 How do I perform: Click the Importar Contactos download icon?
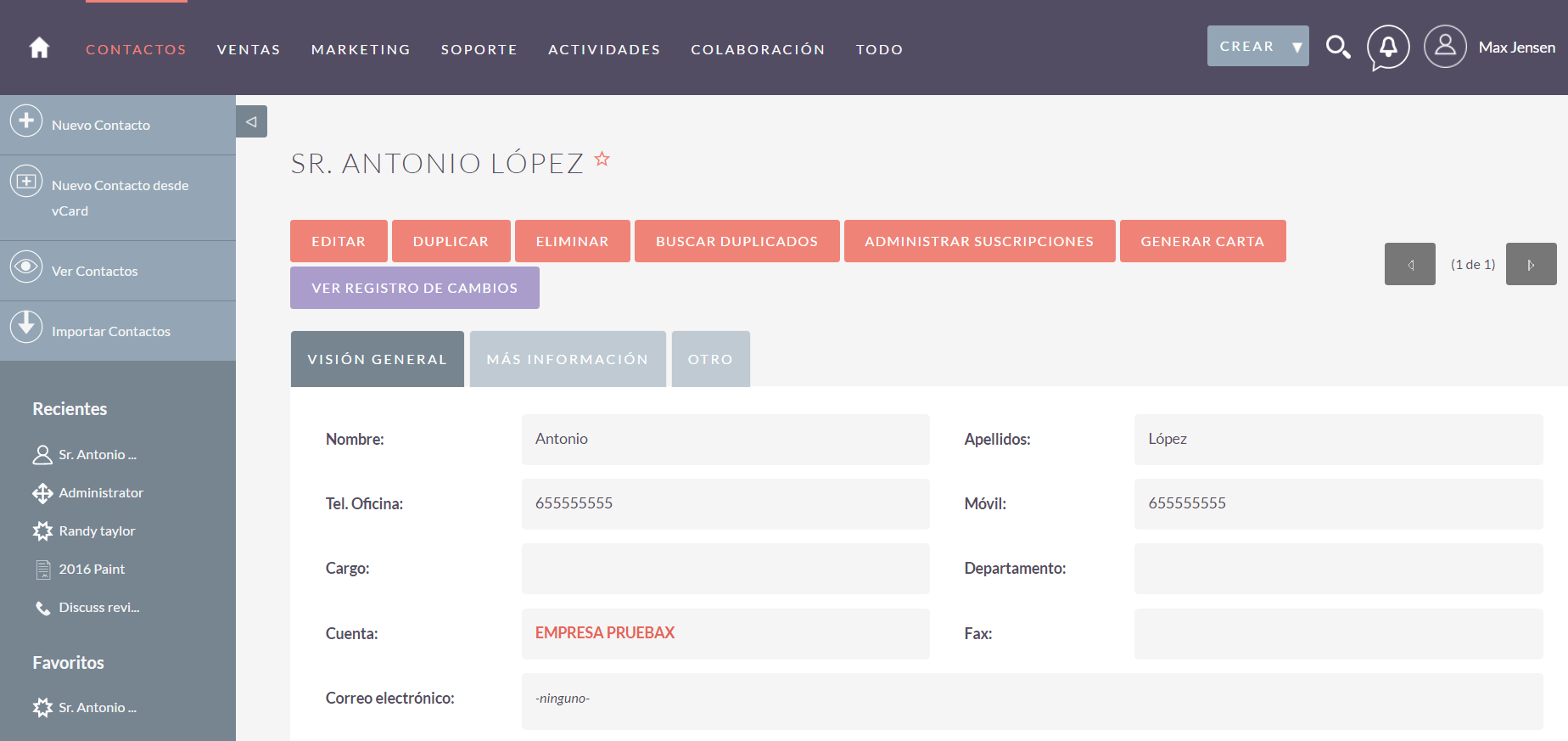pyautogui.click(x=26, y=327)
